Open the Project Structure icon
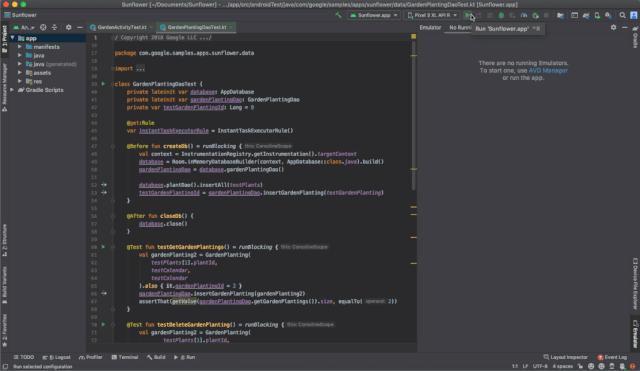Screen dimensions: 640x371 tap(560, 15)
